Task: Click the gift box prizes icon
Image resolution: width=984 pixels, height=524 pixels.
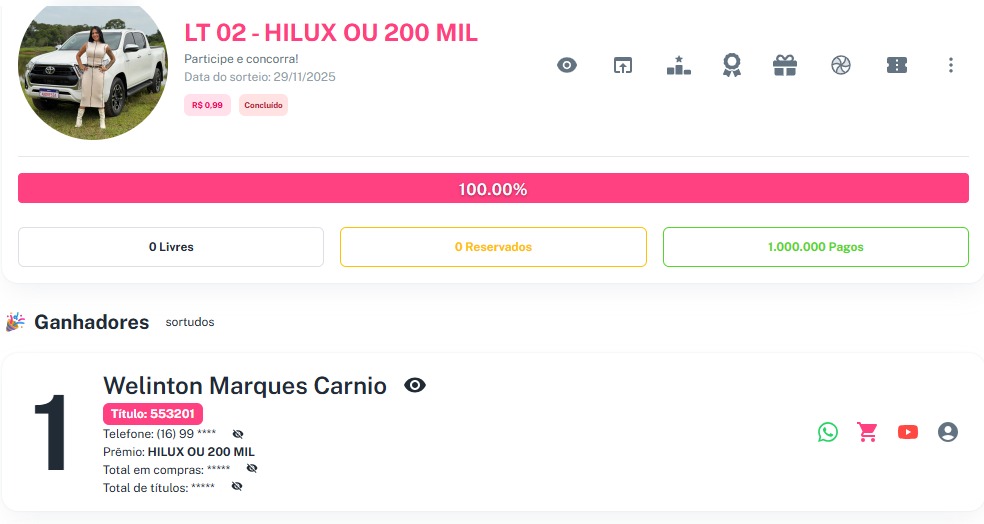Action: 785,66
